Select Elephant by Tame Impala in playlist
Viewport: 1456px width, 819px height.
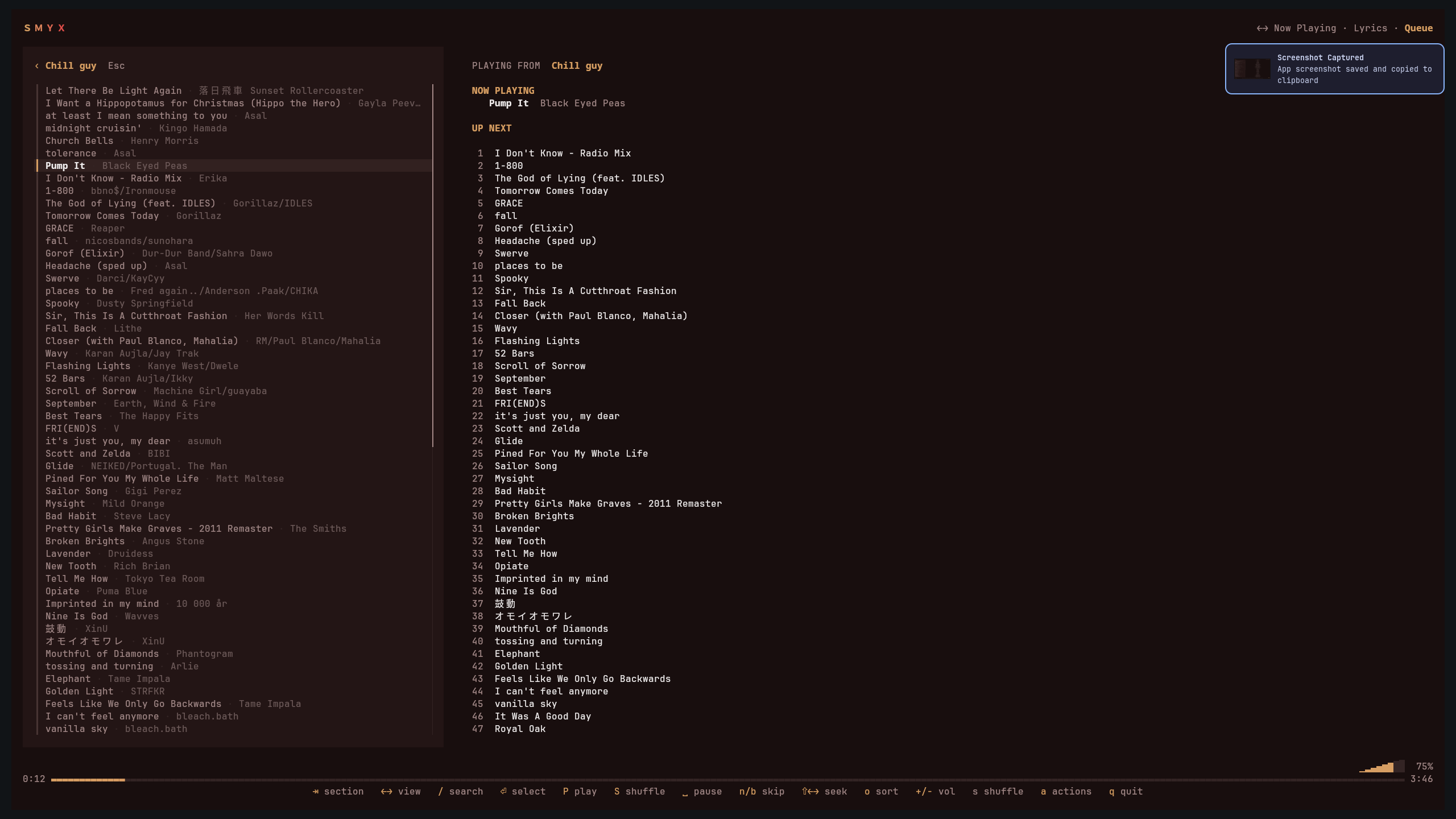click(234, 679)
